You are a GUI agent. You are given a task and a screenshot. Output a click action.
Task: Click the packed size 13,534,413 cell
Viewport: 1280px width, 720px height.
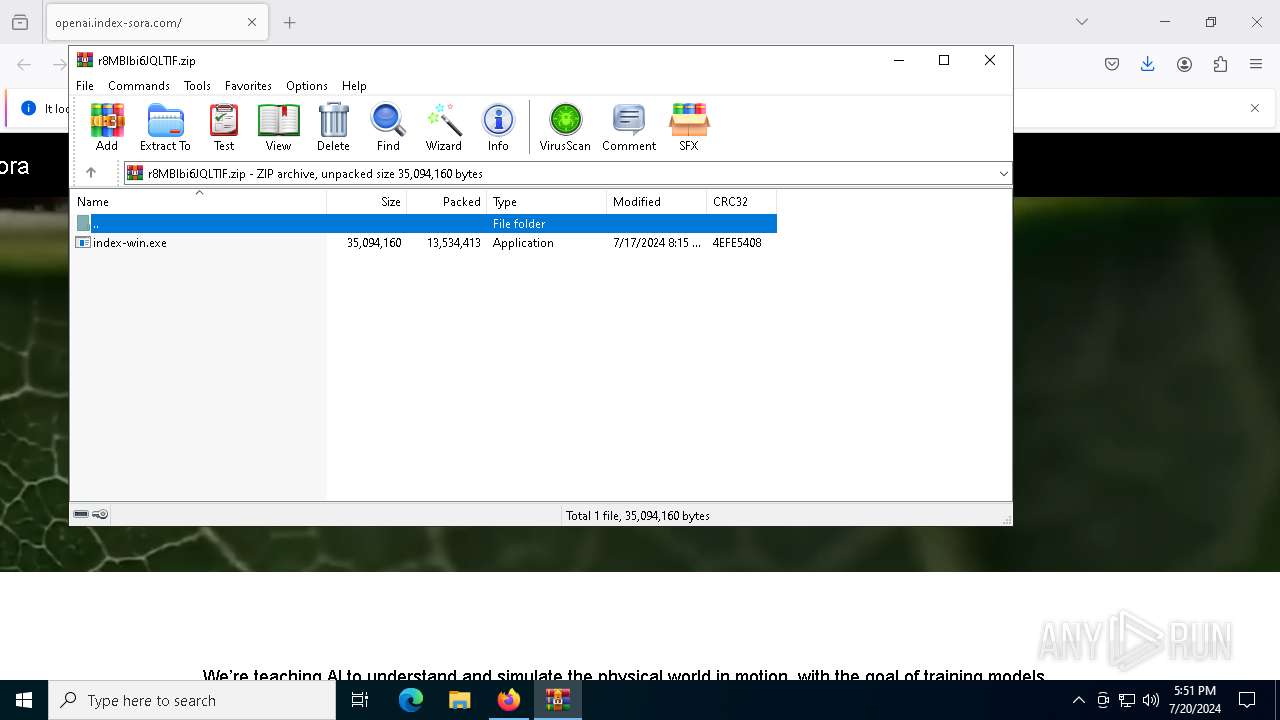pos(454,243)
